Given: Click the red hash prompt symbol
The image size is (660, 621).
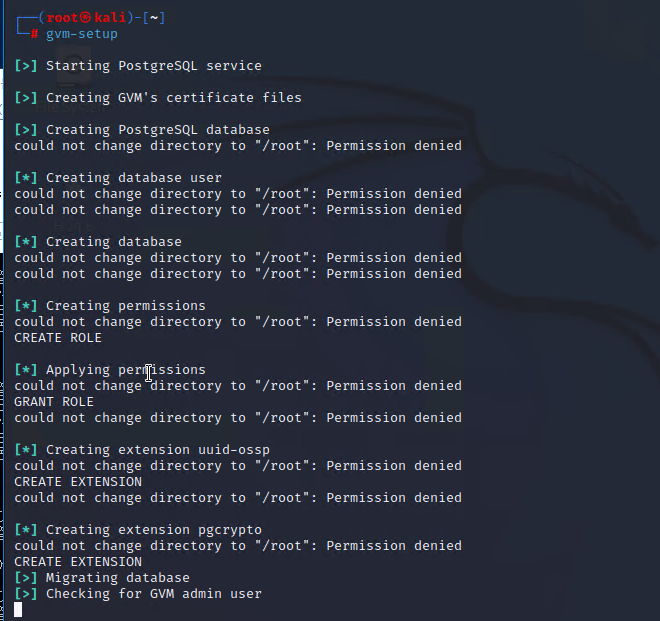Looking at the screenshot, I should [34, 34].
